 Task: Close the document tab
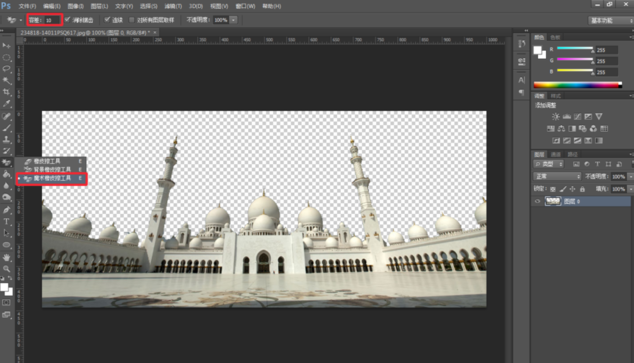click(155, 32)
